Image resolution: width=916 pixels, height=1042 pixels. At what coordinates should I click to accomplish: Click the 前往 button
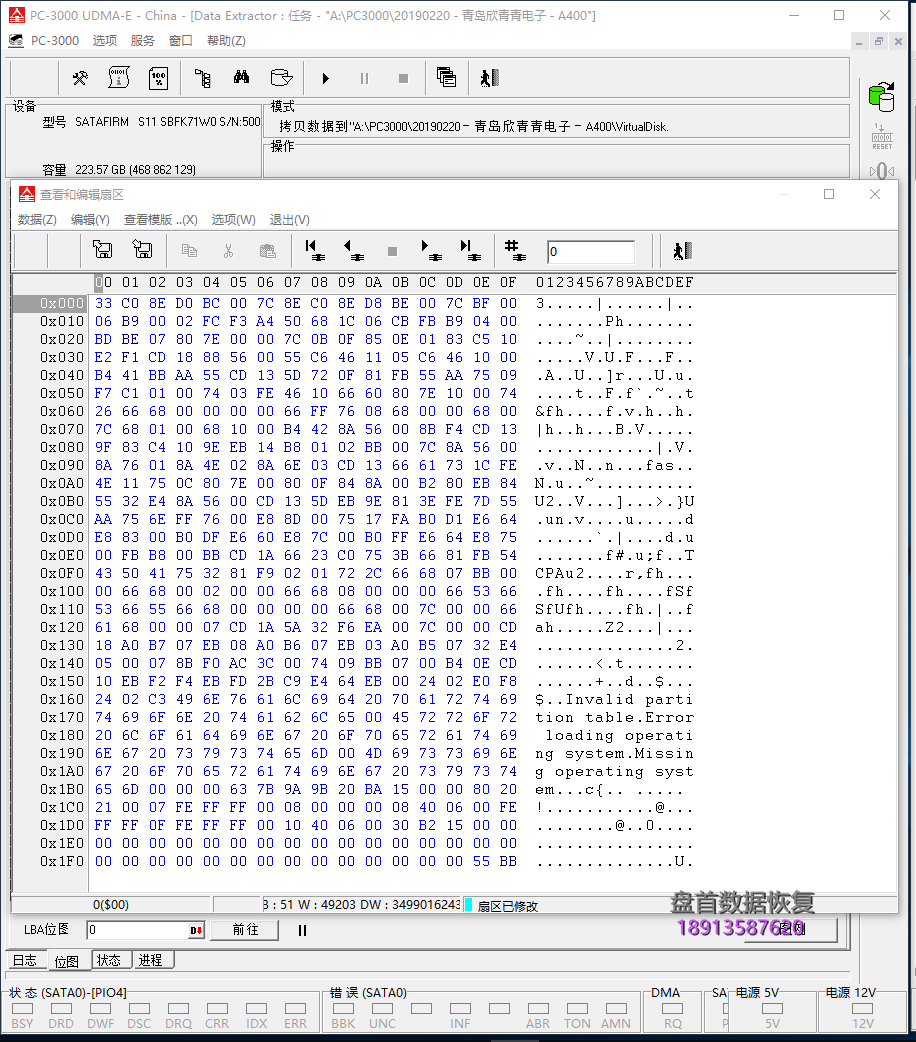point(245,930)
